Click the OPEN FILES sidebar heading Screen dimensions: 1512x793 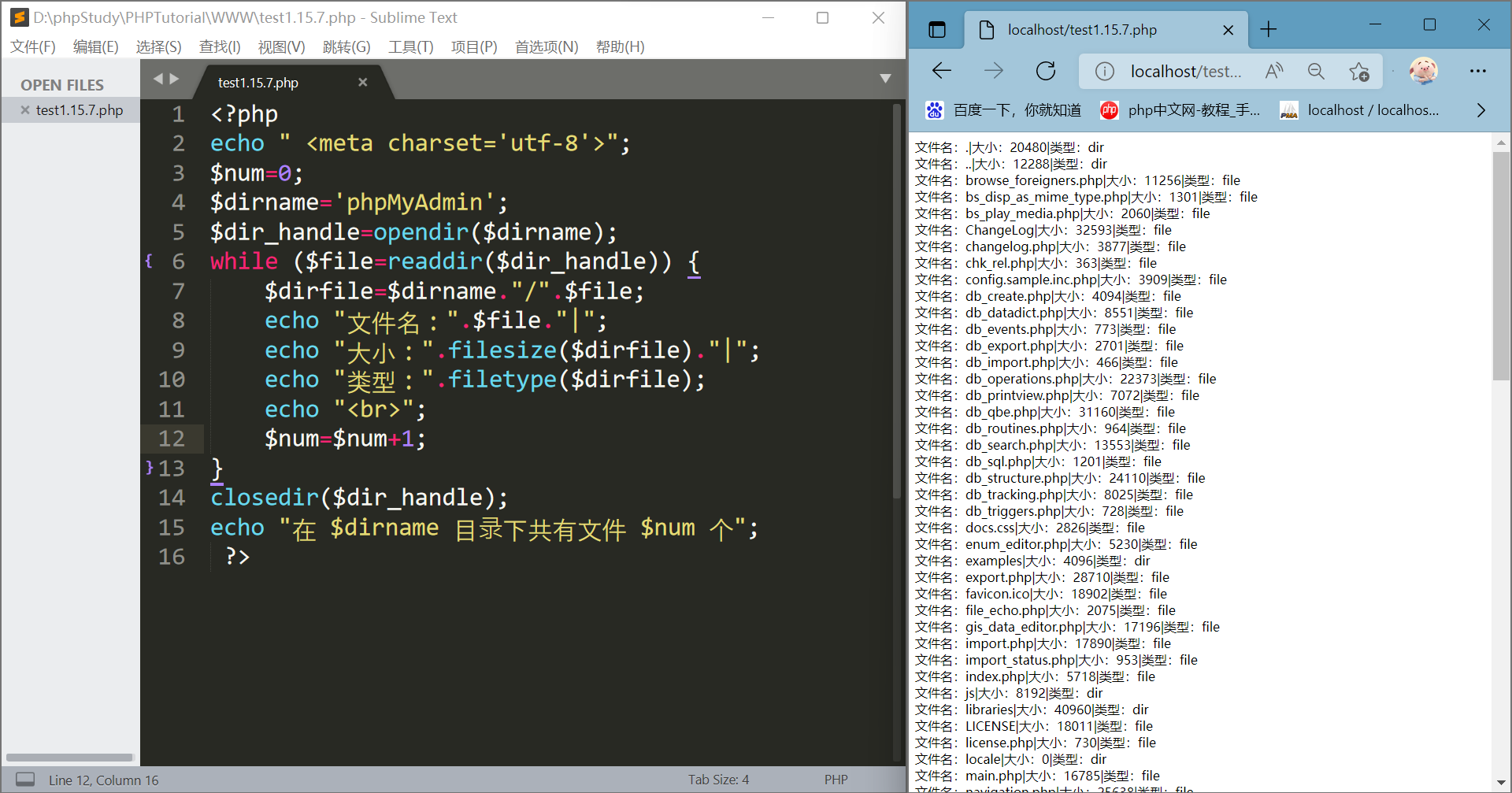click(62, 85)
